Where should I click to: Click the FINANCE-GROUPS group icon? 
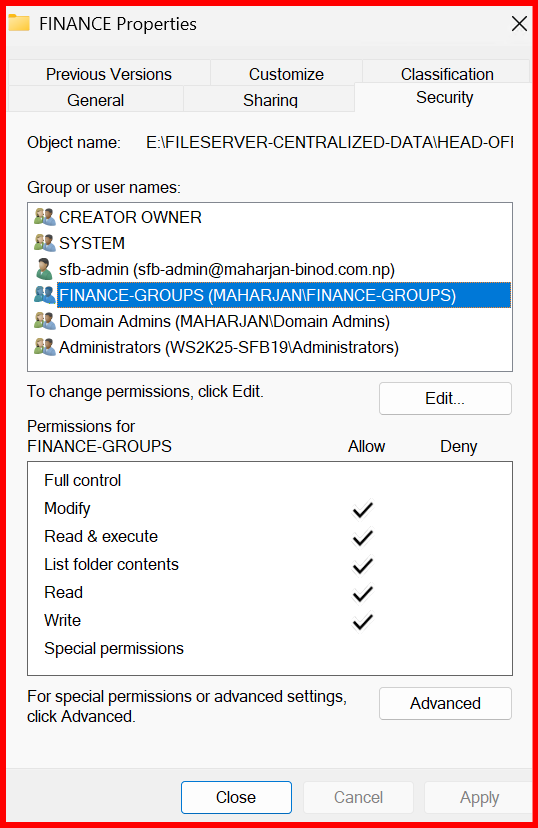(44, 295)
